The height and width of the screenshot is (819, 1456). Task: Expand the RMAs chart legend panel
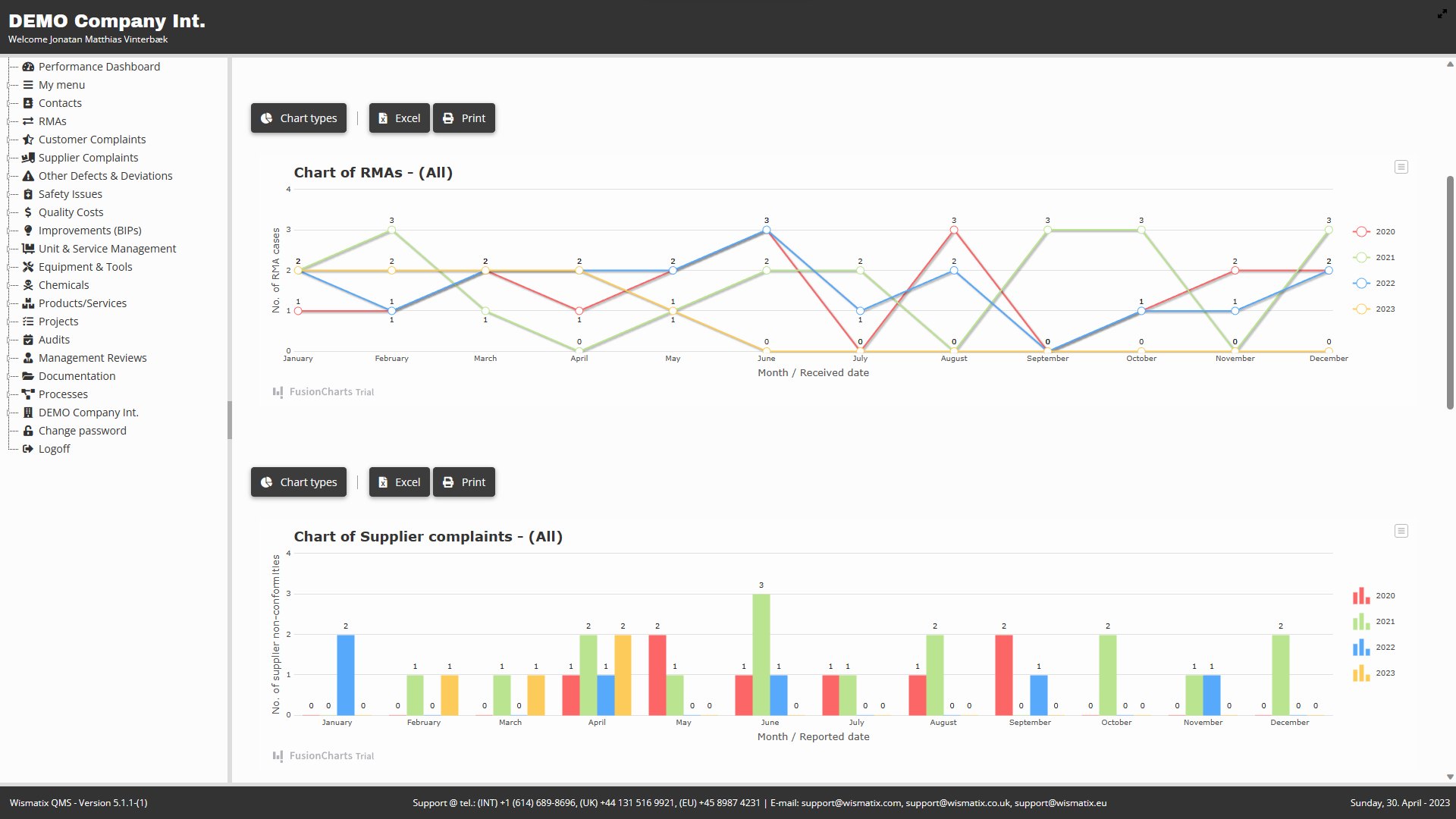(x=1402, y=167)
